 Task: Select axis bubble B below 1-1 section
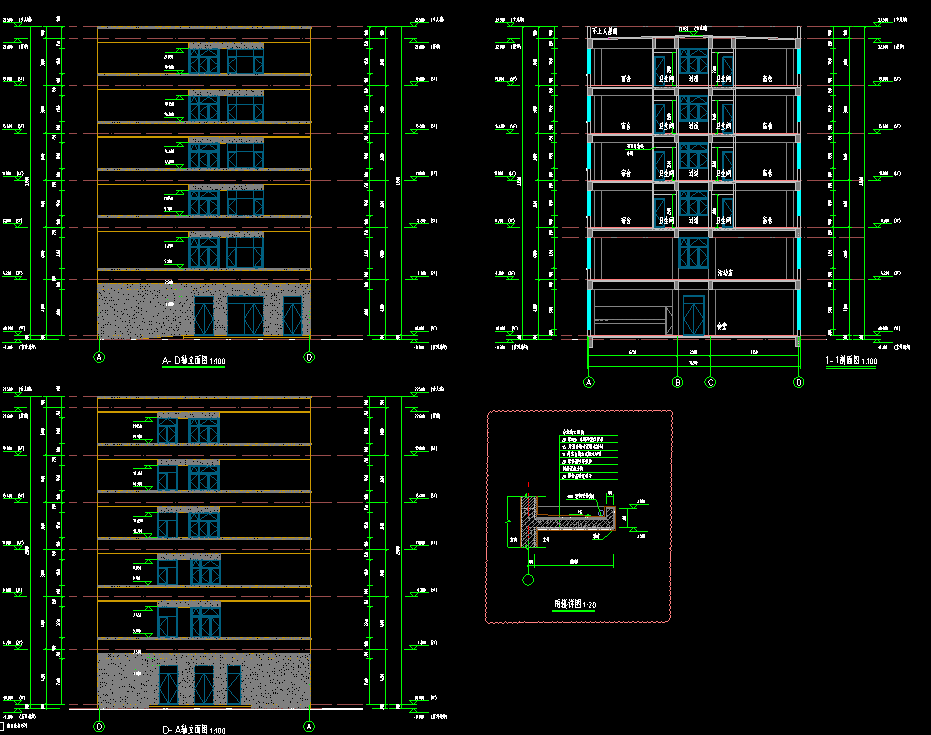pos(678,382)
